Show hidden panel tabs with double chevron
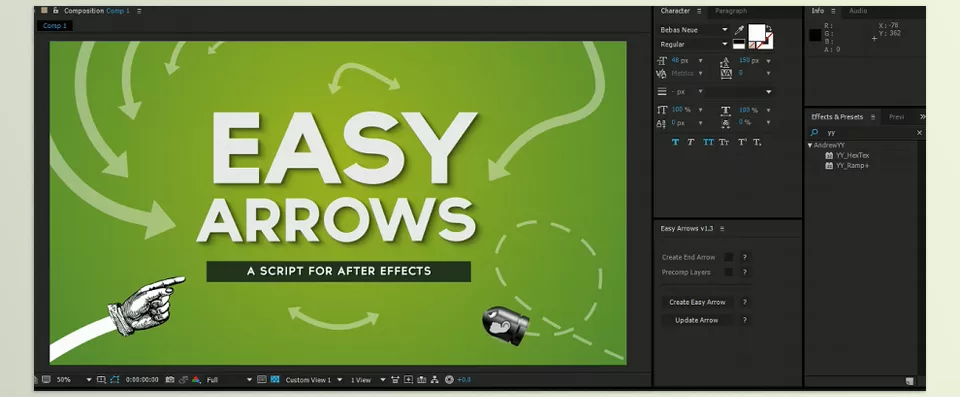Image resolution: width=960 pixels, height=397 pixels. coord(922,117)
